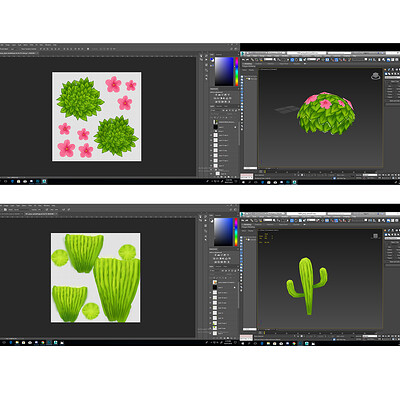
Task: Pick a shade in flower-texture Photoshop color field
Action: click(224, 71)
